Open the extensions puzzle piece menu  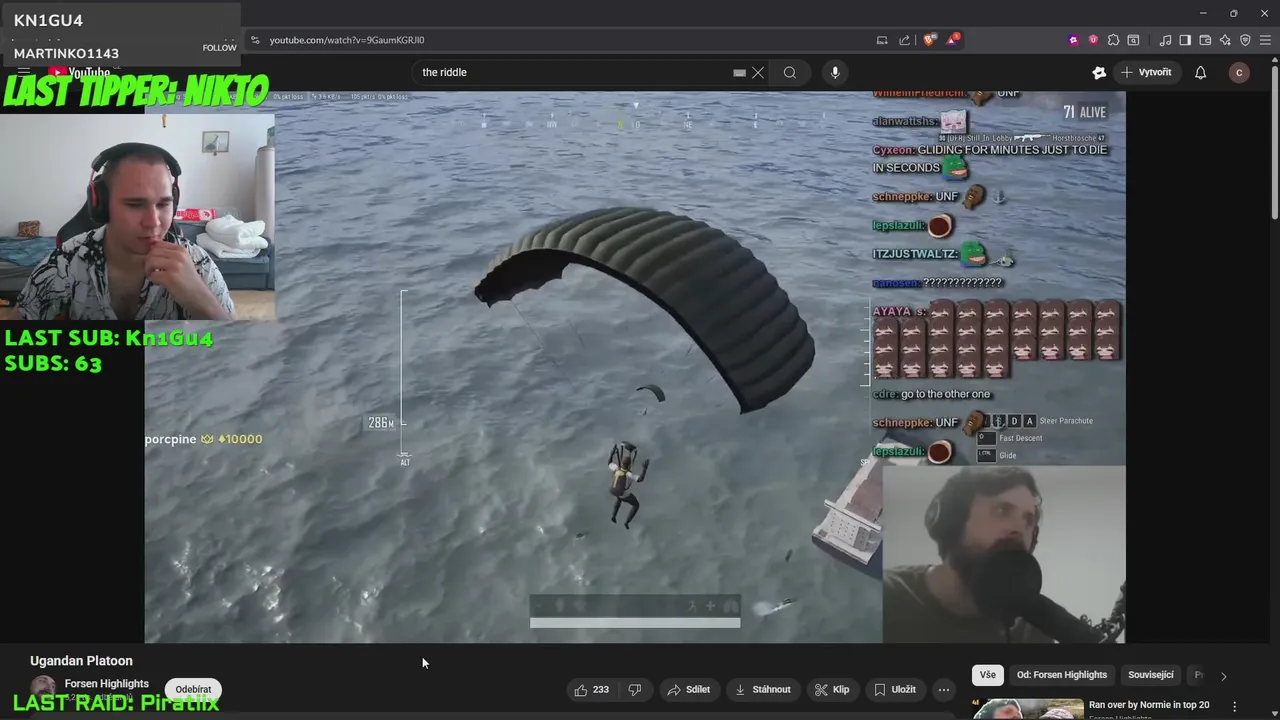click(x=1113, y=40)
